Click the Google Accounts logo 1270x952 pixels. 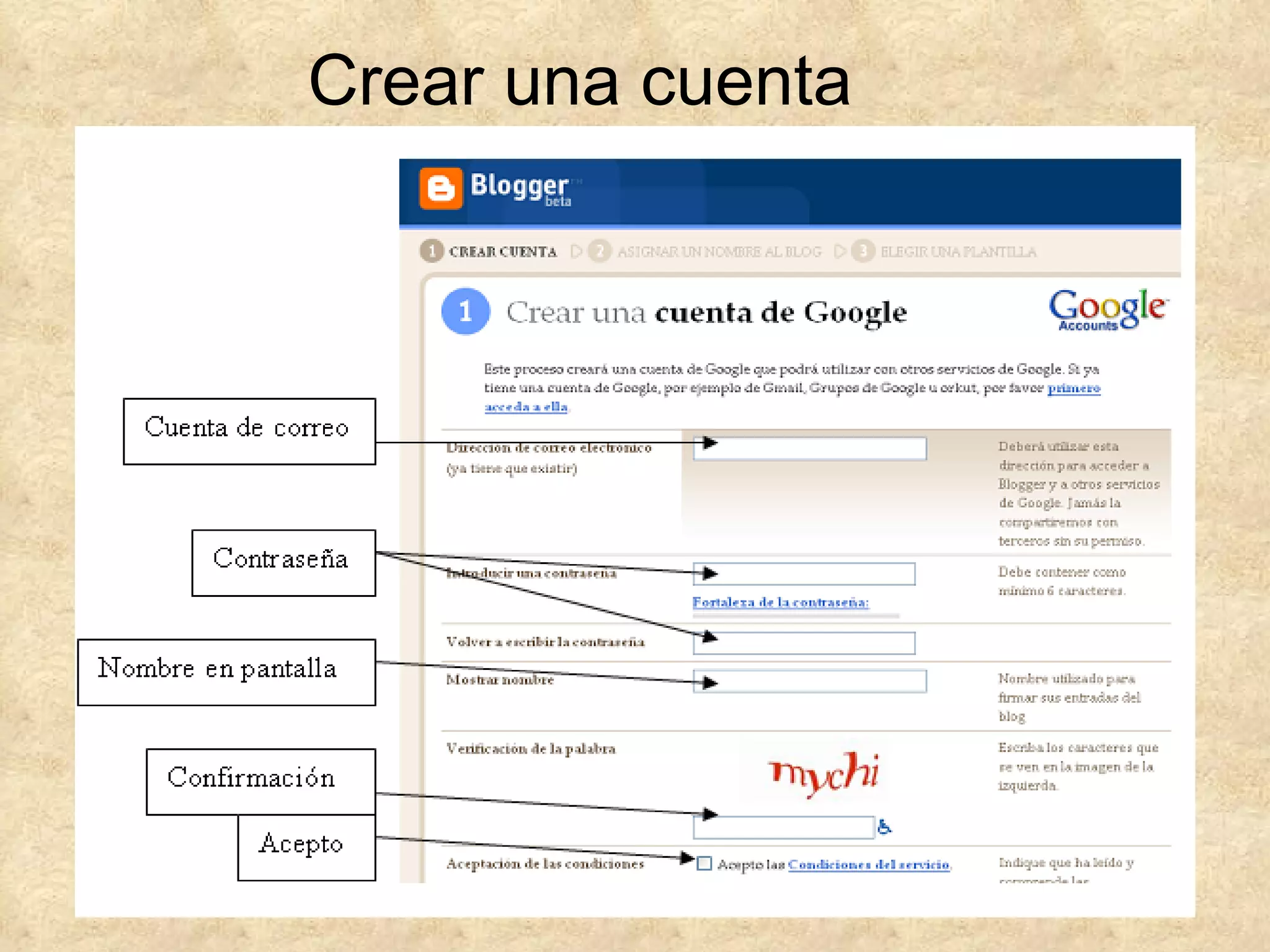[1108, 310]
